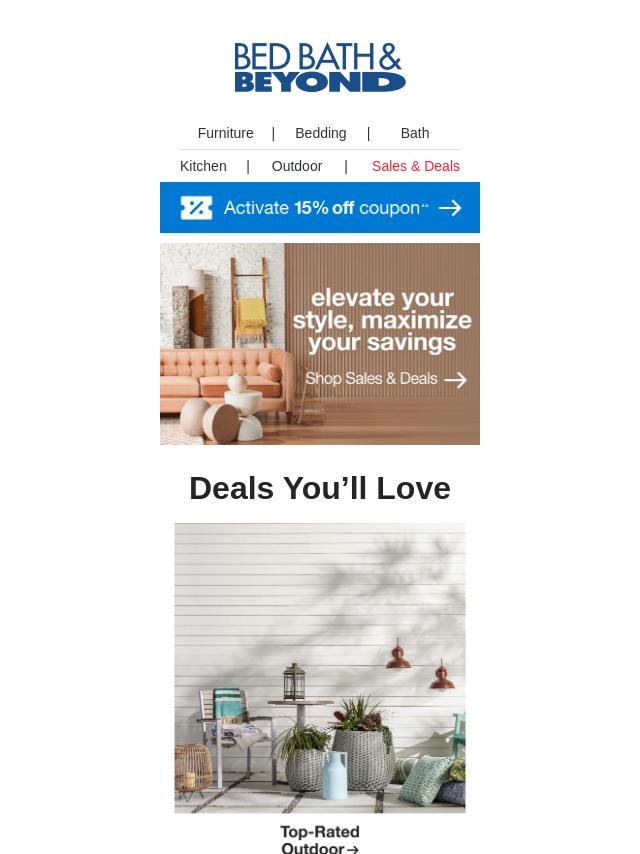Viewport: 640px width, 854px height.
Task: Open the Bedding category
Action: (320, 133)
